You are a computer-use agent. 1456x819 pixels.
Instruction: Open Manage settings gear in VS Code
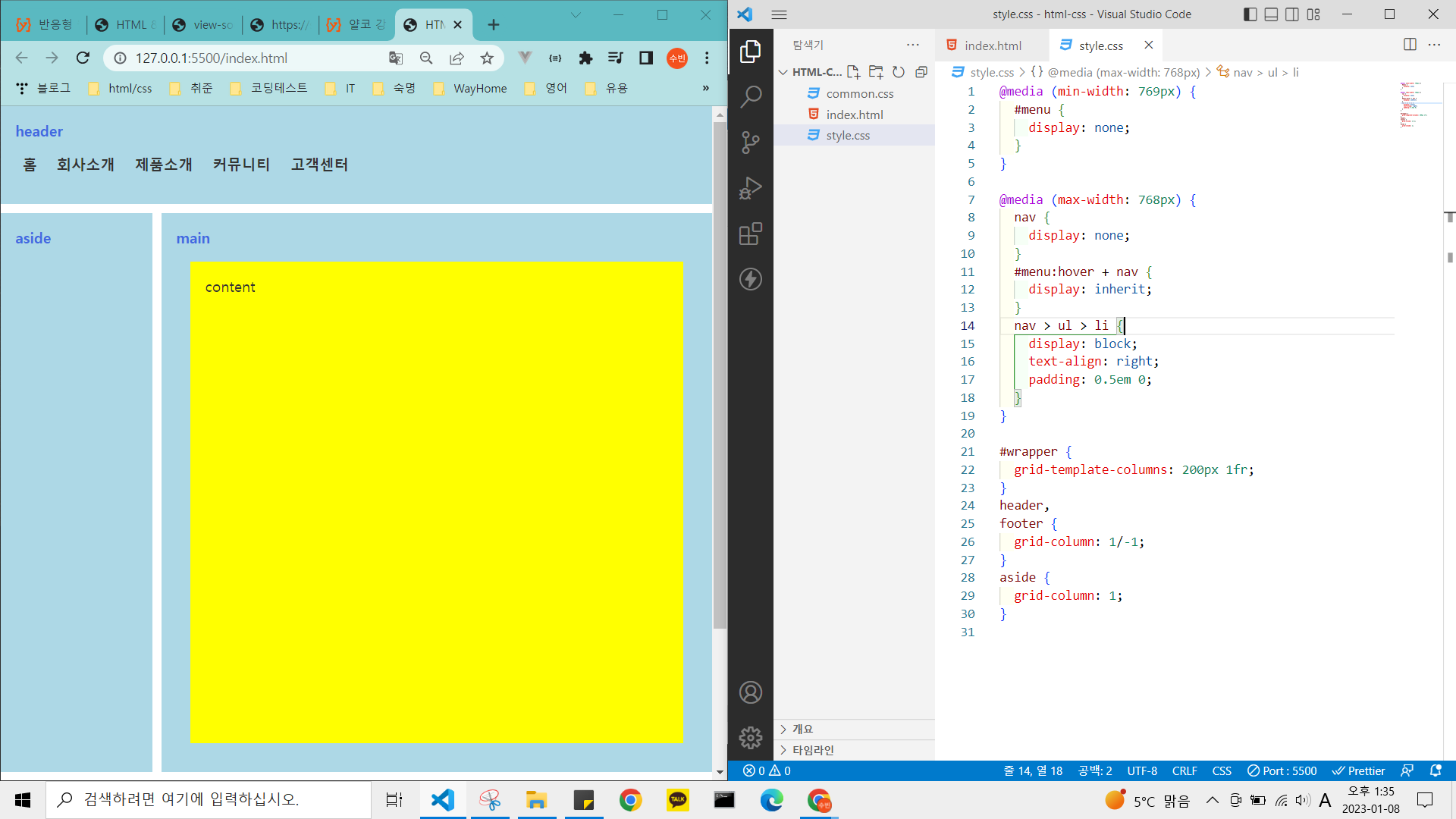click(x=750, y=737)
